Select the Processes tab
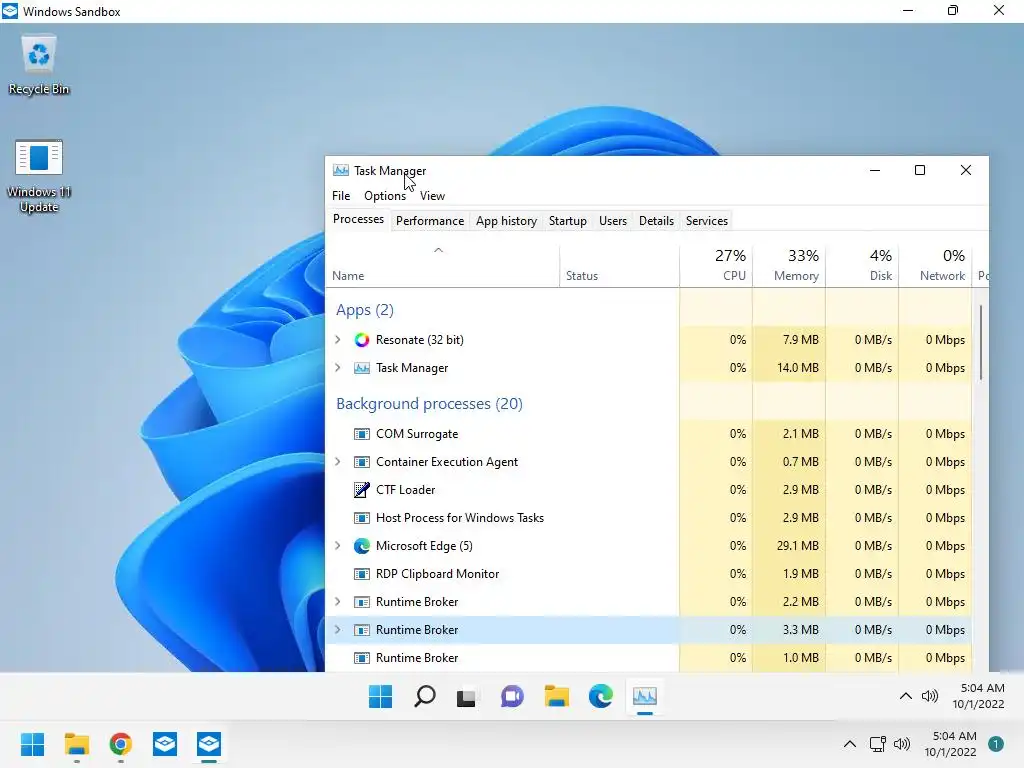The width and height of the screenshot is (1024, 768). tap(359, 219)
